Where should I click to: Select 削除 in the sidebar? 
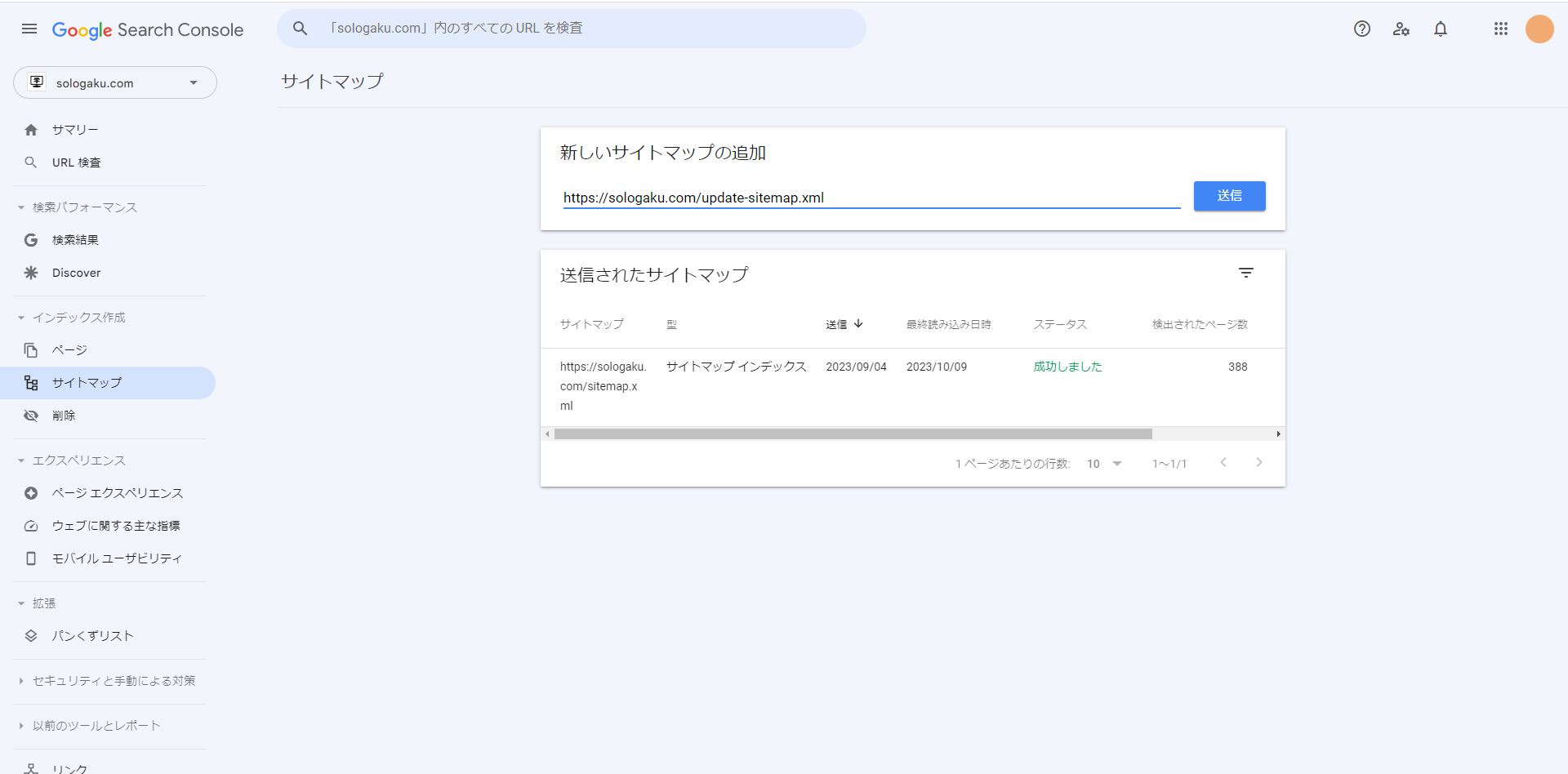[x=64, y=416]
